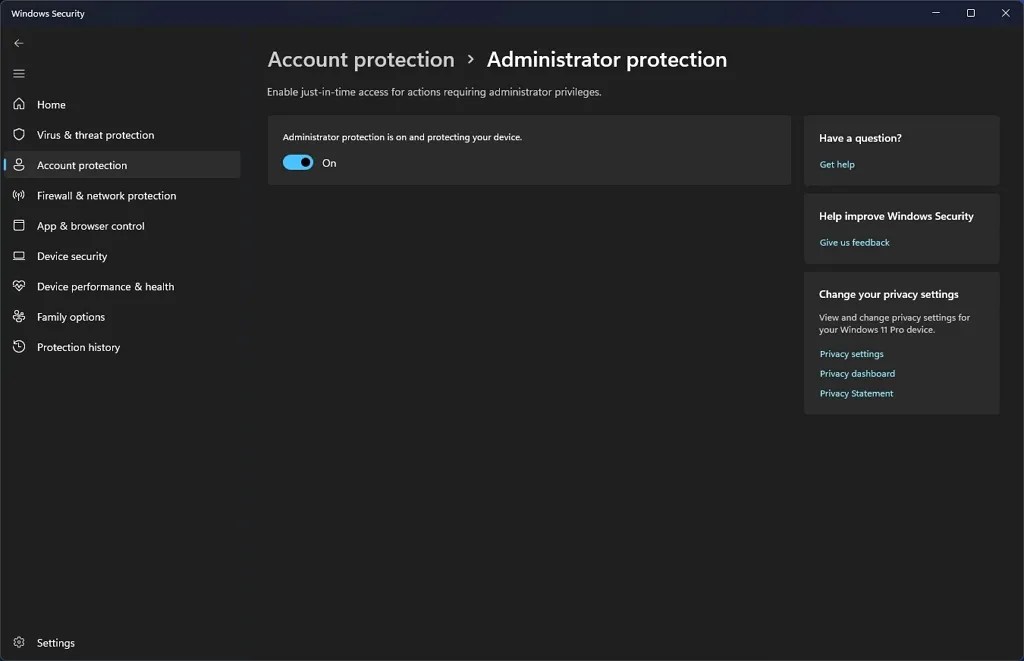Click the Get help link
This screenshot has width=1024, height=661.
837,165
